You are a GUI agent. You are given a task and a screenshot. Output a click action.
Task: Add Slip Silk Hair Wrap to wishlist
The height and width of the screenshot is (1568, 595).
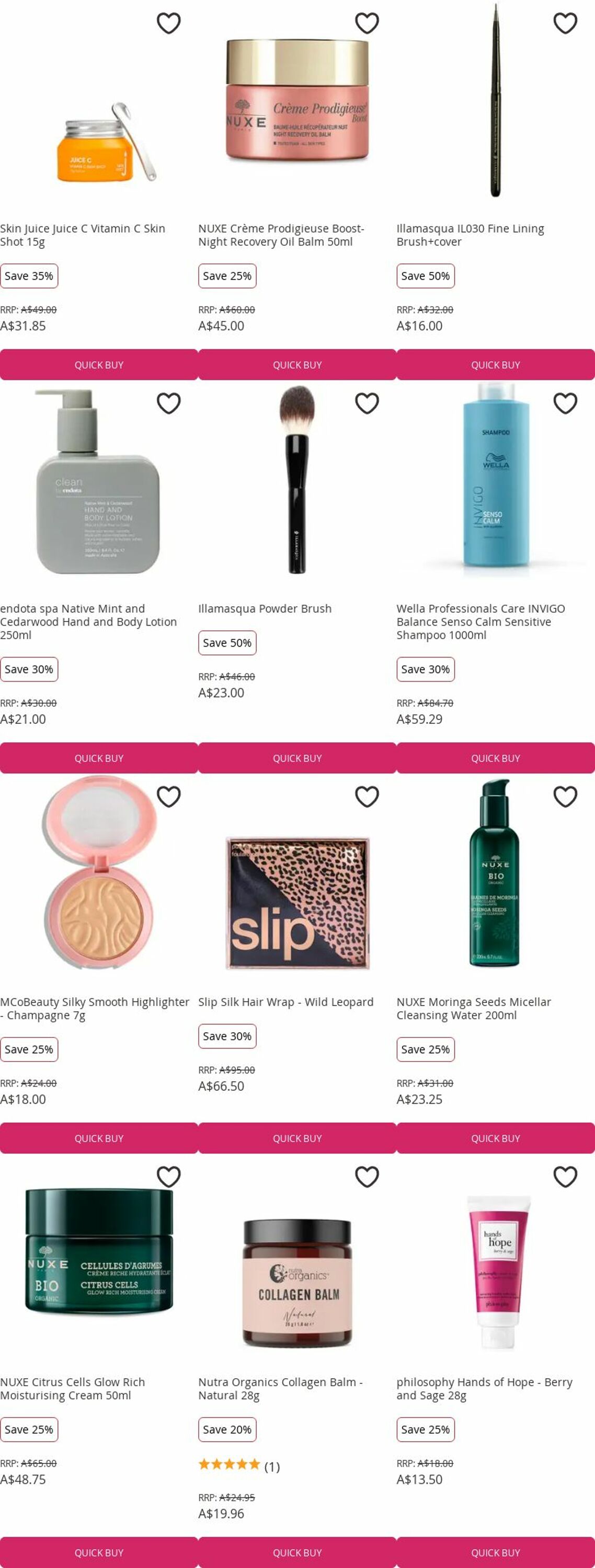click(367, 796)
